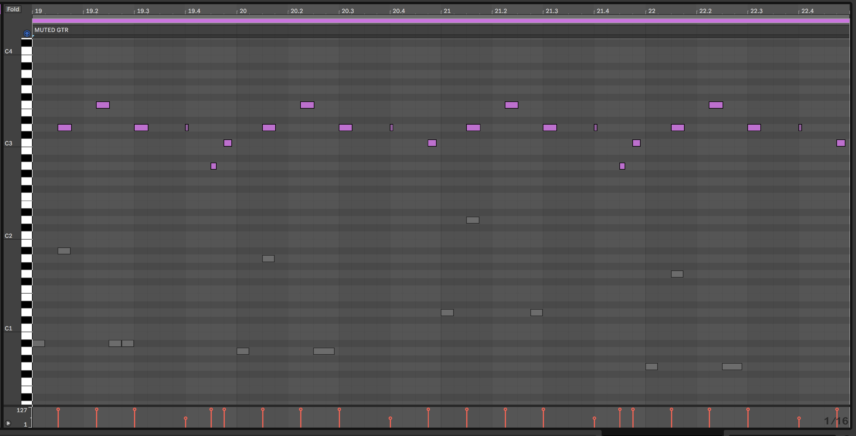Select the MUTED GTR clip label
Viewport: 856px width, 436px height.
point(52,30)
